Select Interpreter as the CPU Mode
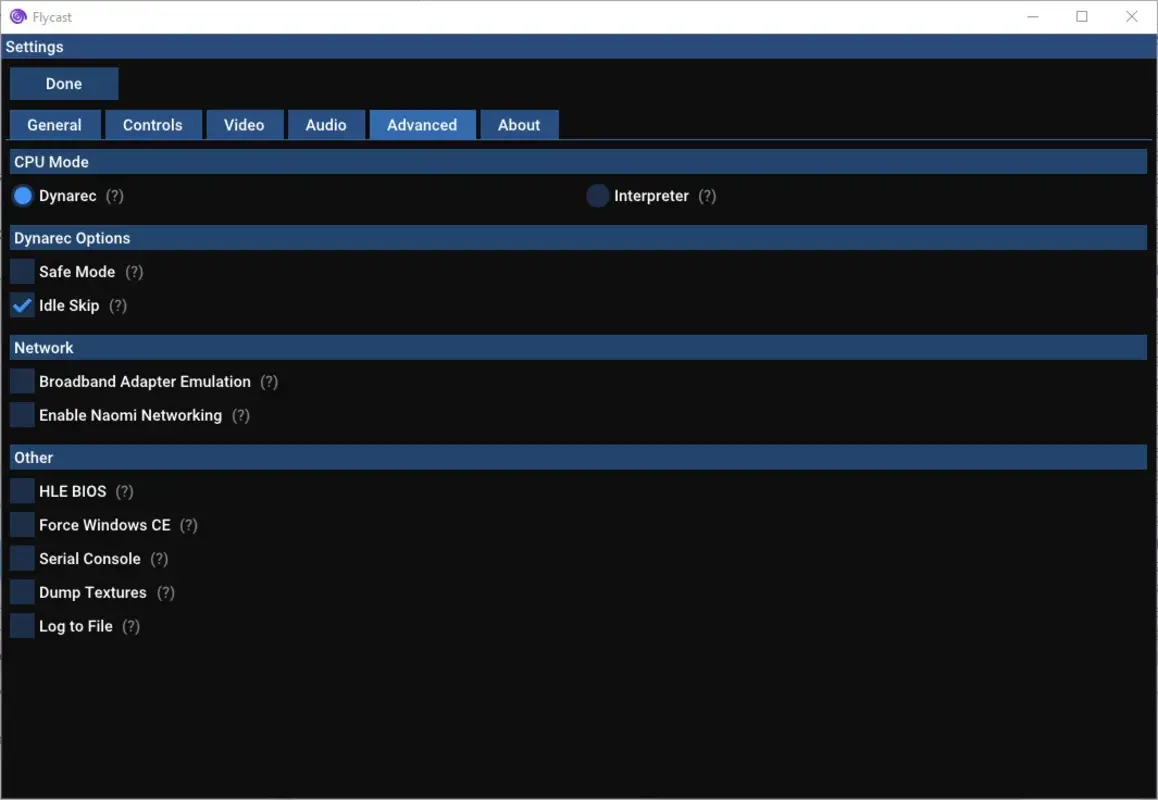The width and height of the screenshot is (1158, 800). [x=597, y=196]
